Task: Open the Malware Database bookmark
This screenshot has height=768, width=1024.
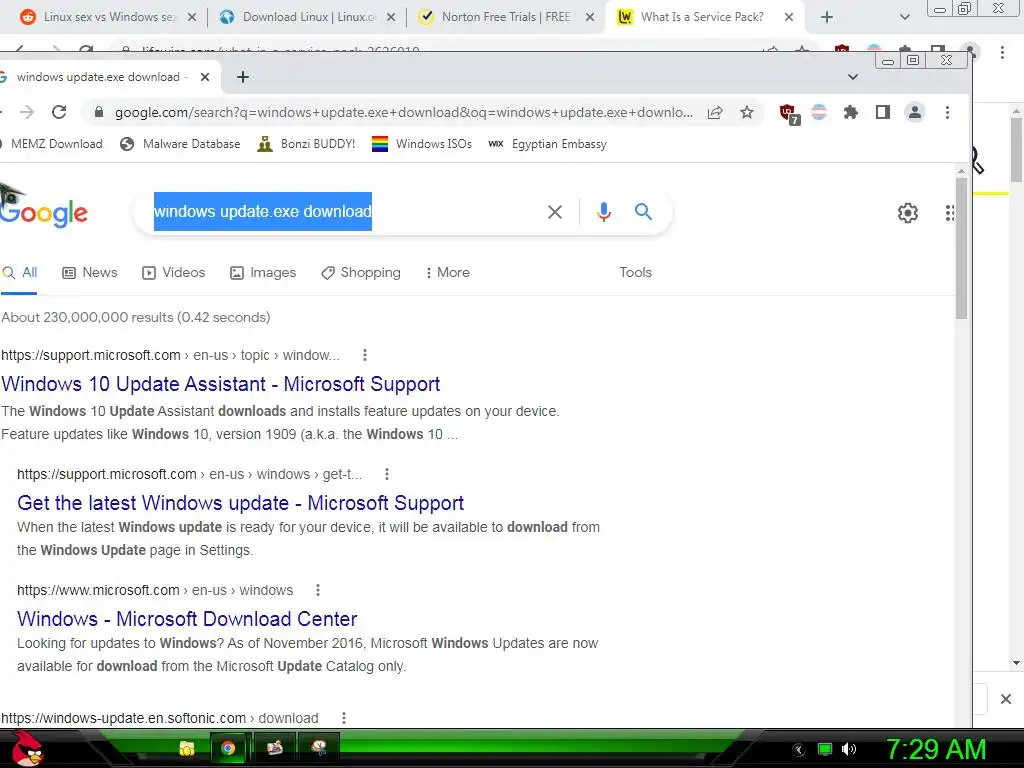Action: click(x=180, y=144)
